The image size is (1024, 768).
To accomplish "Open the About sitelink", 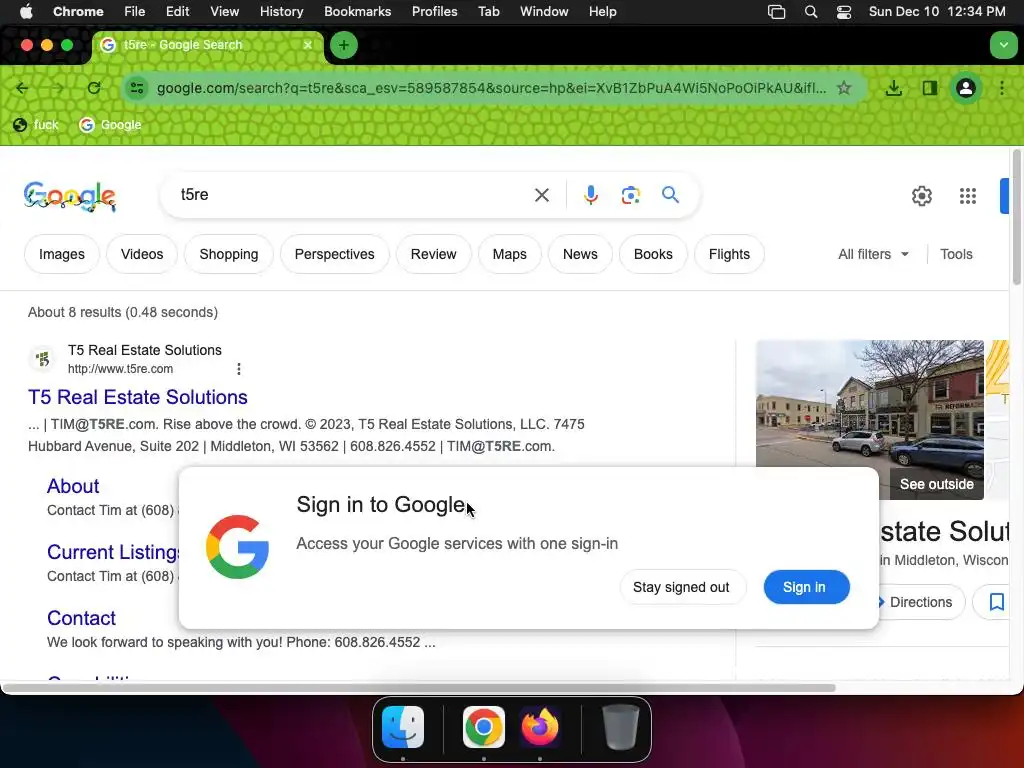I will pyautogui.click(x=73, y=486).
